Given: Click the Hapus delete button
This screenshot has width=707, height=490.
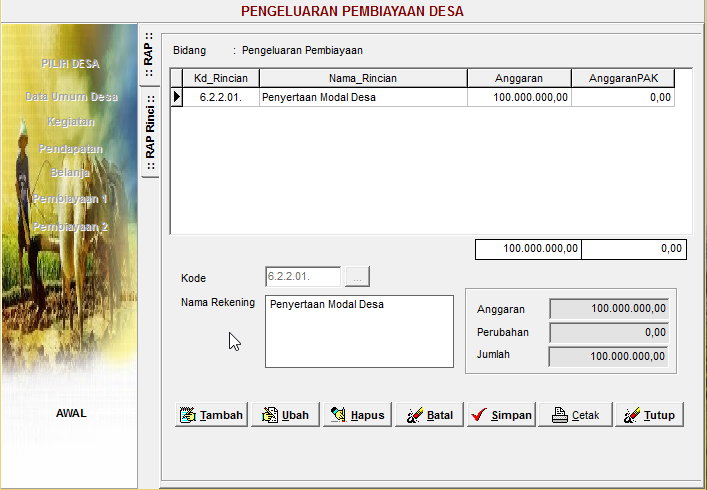Looking at the screenshot, I should coord(357,415).
